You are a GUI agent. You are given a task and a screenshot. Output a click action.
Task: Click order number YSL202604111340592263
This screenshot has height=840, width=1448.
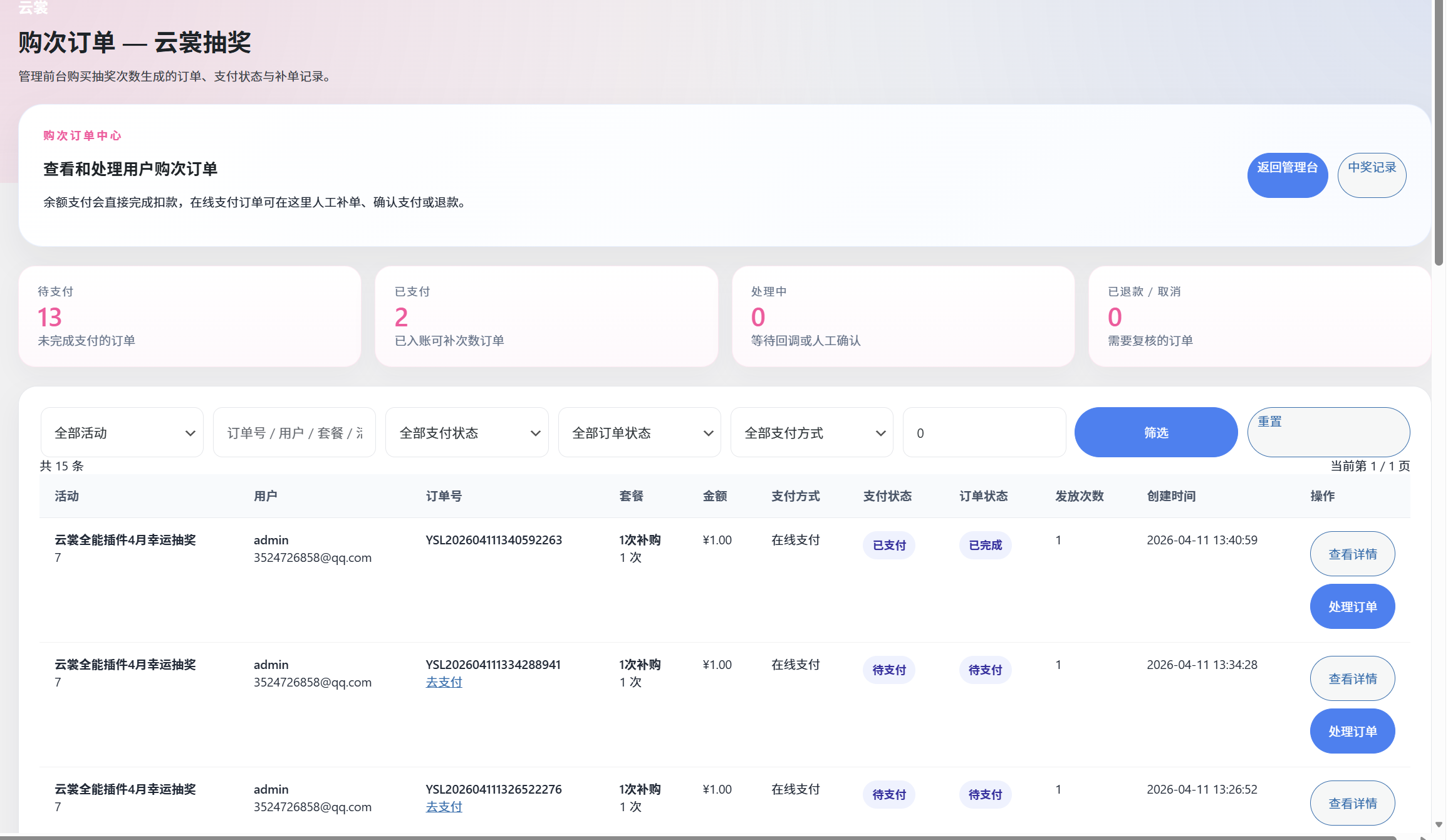coord(494,541)
